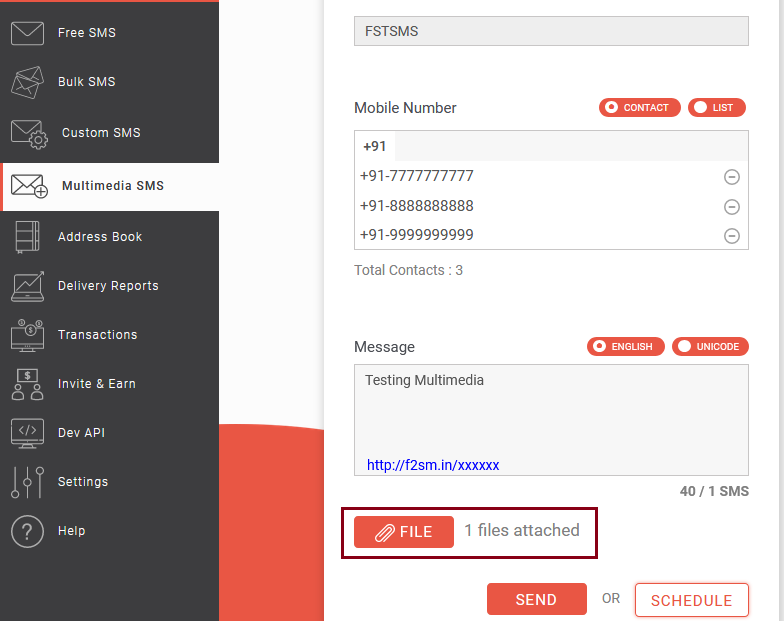Remove contact +91-9999999999 with minus icon
The image size is (784, 621).
[732, 236]
